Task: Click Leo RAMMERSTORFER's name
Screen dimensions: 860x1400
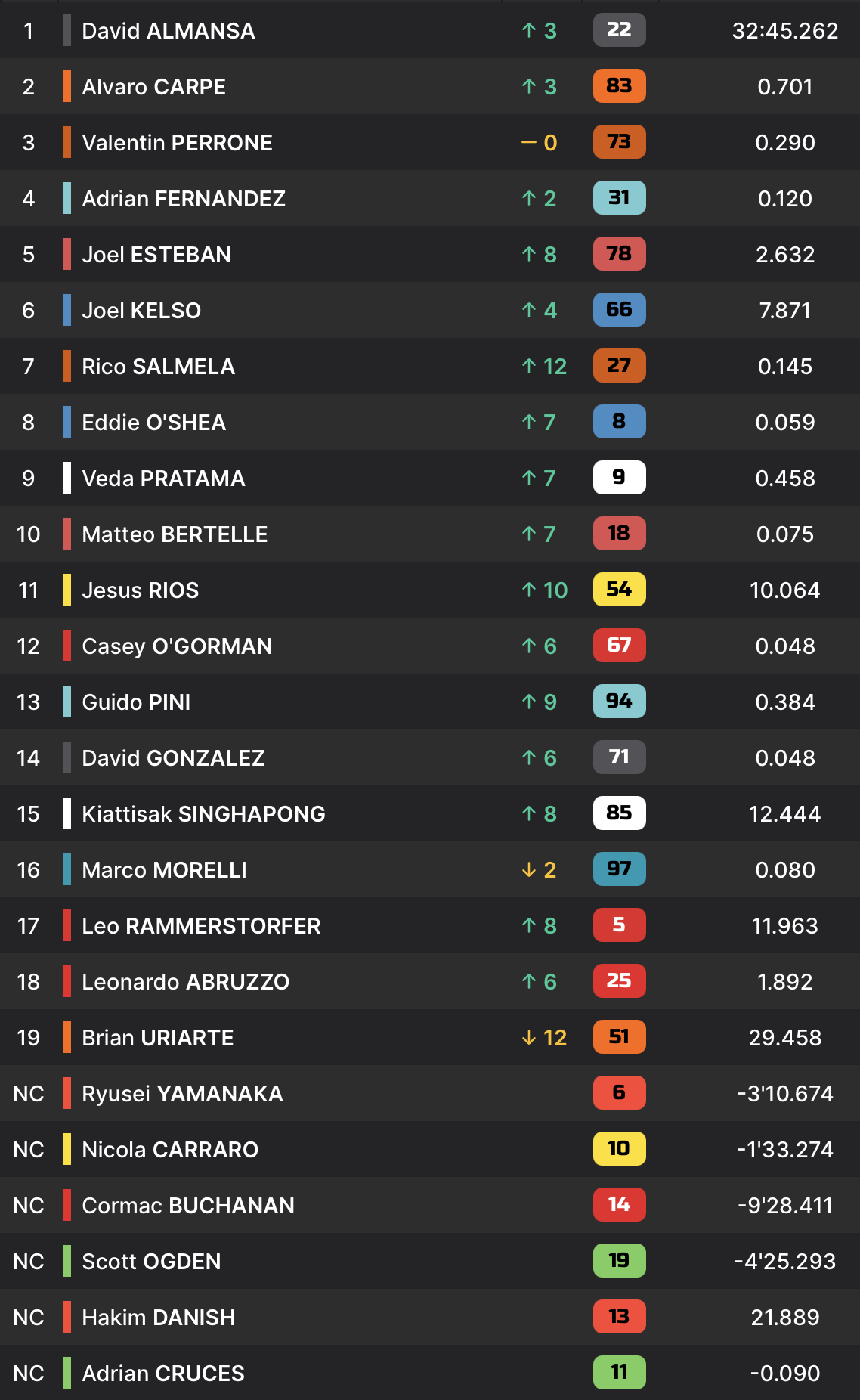Action: click(x=201, y=926)
